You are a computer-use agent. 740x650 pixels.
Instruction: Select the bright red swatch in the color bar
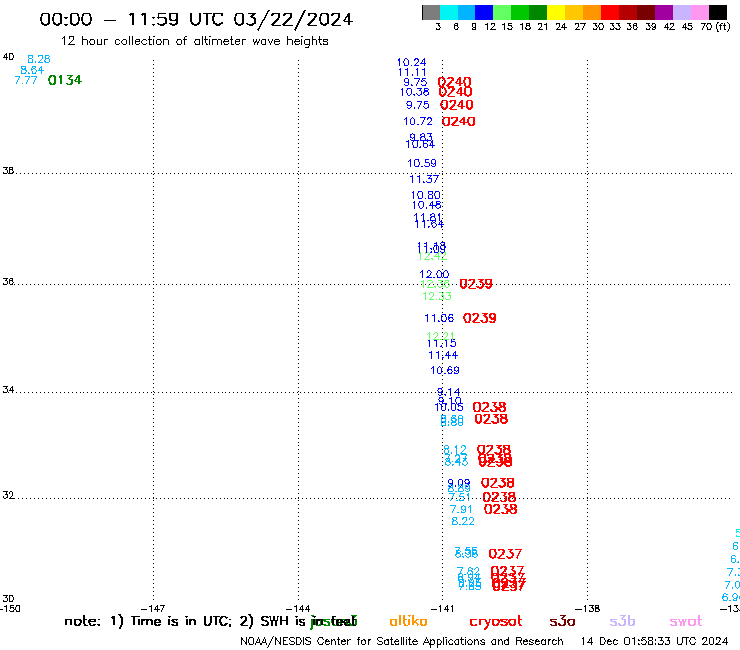[x=610, y=12]
